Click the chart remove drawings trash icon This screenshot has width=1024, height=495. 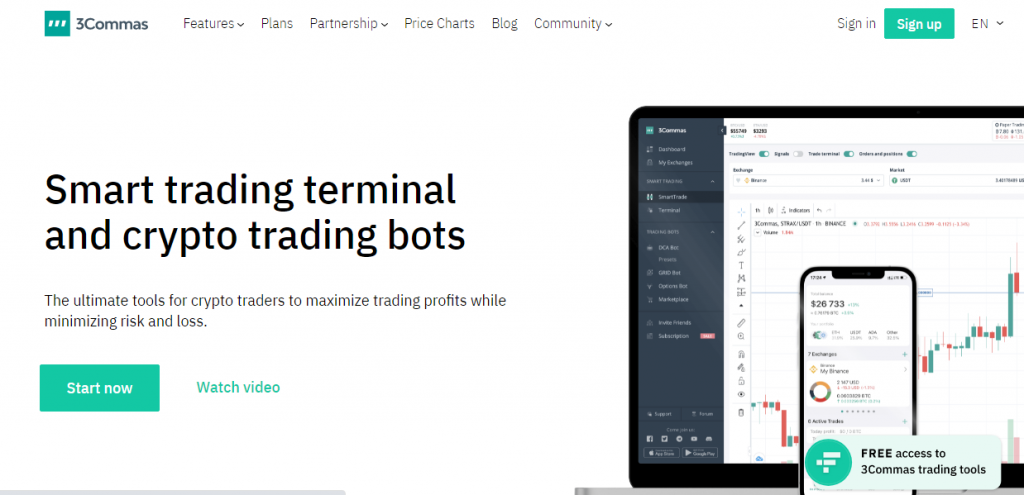(x=741, y=413)
